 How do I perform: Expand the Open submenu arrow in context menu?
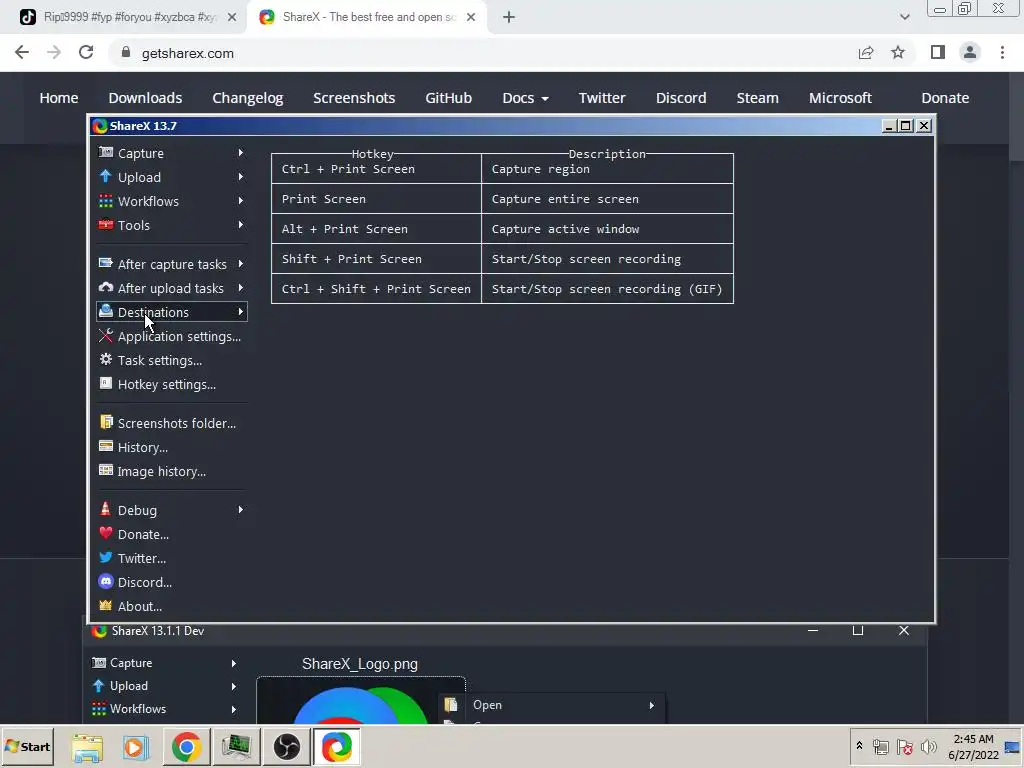pyautogui.click(x=651, y=705)
